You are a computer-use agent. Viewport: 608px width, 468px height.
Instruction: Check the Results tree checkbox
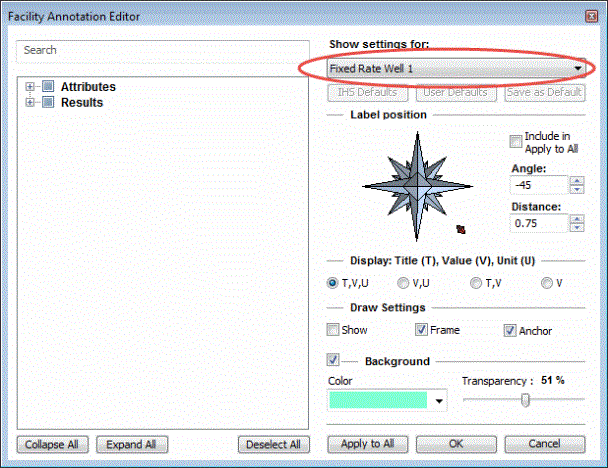(x=46, y=102)
